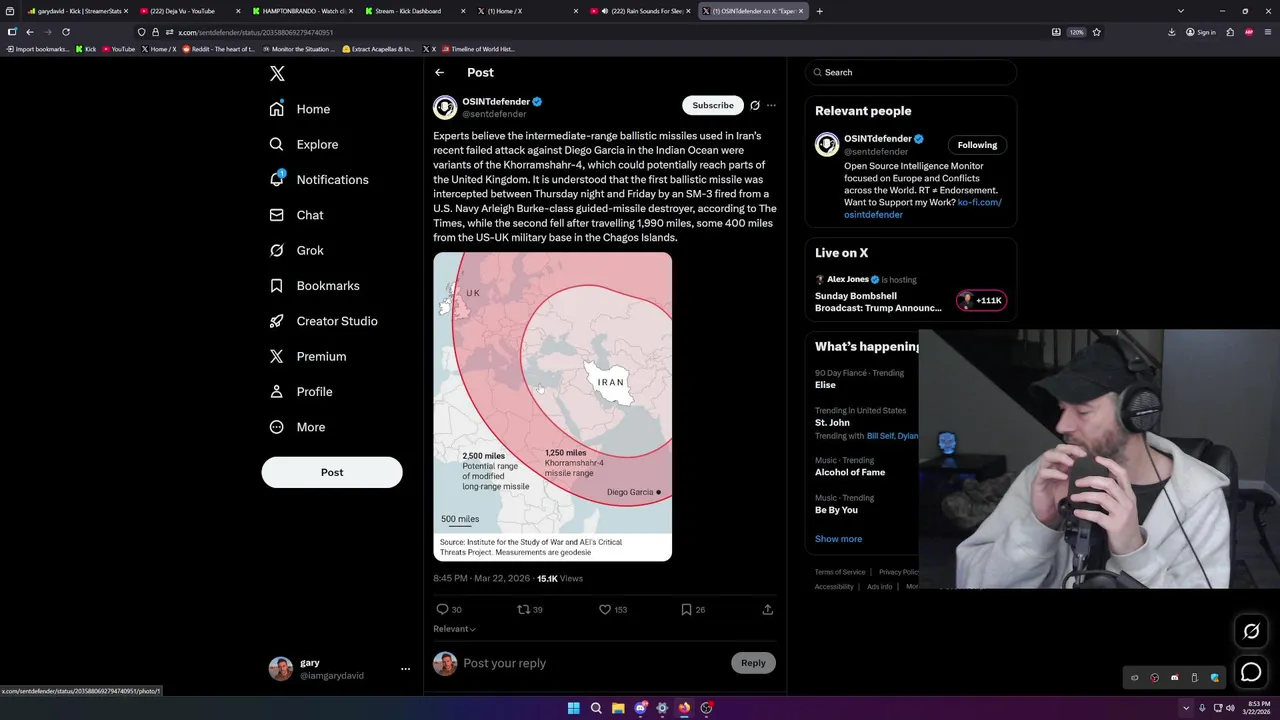
Task: Click the Grok explain icon beside Subscribe
Action: tap(755, 105)
